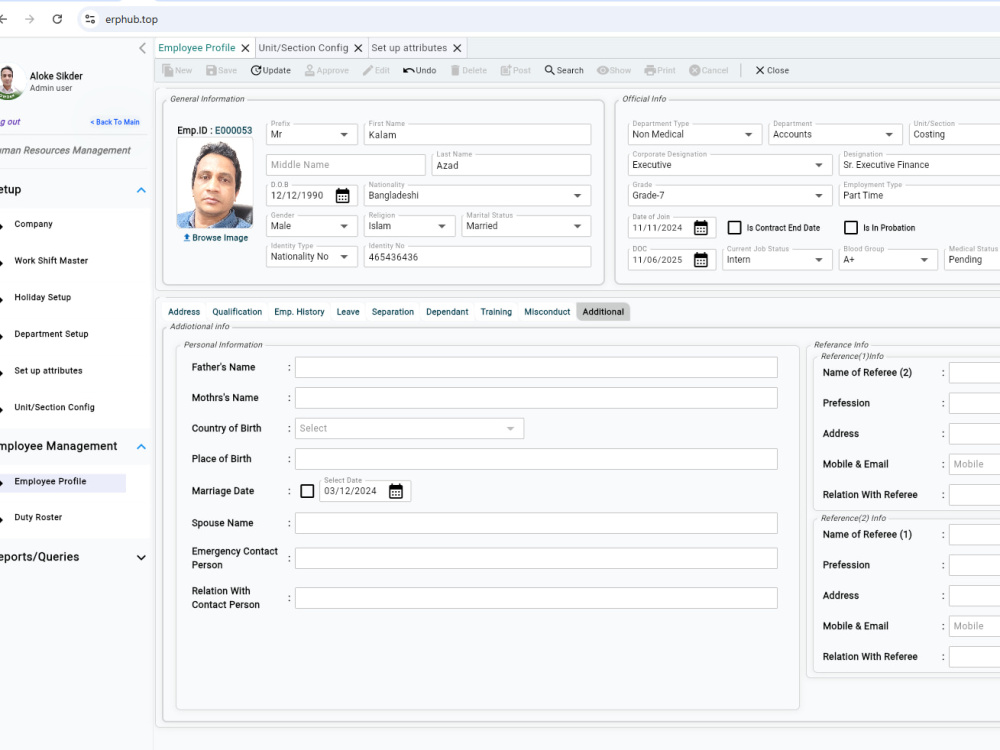
Task: Reload the browser page
Action: (x=57, y=19)
